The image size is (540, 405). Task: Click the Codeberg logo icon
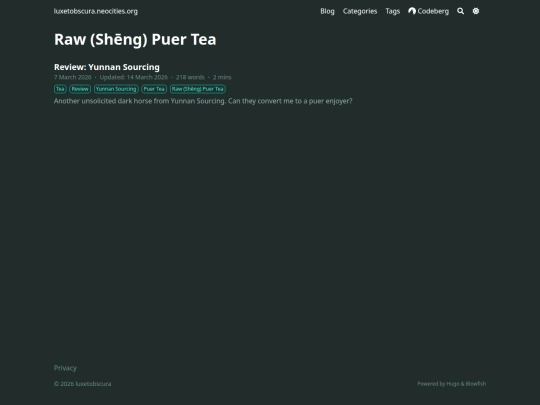click(x=412, y=11)
